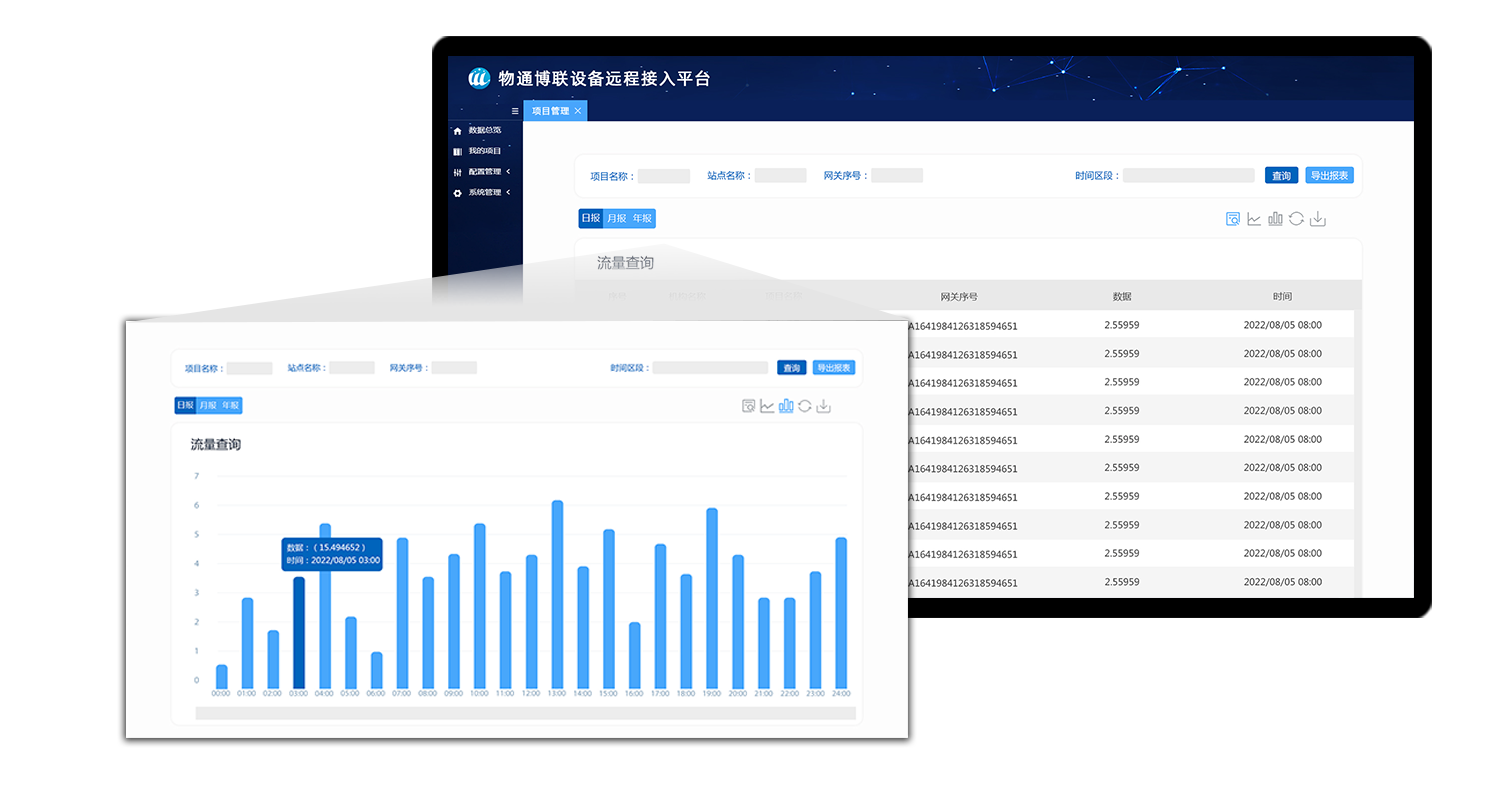Click the refresh icon above the data table
The image size is (1500, 800).
(x=1297, y=218)
